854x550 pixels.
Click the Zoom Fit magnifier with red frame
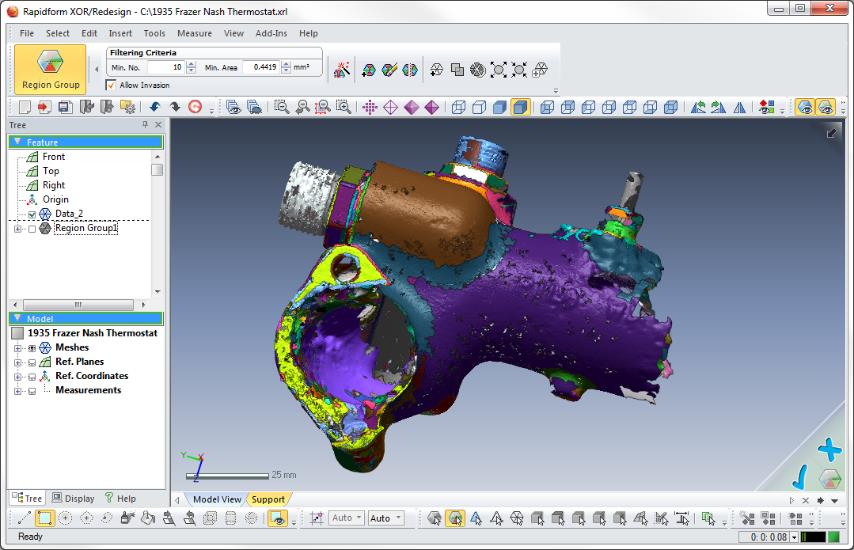(x=322, y=107)
